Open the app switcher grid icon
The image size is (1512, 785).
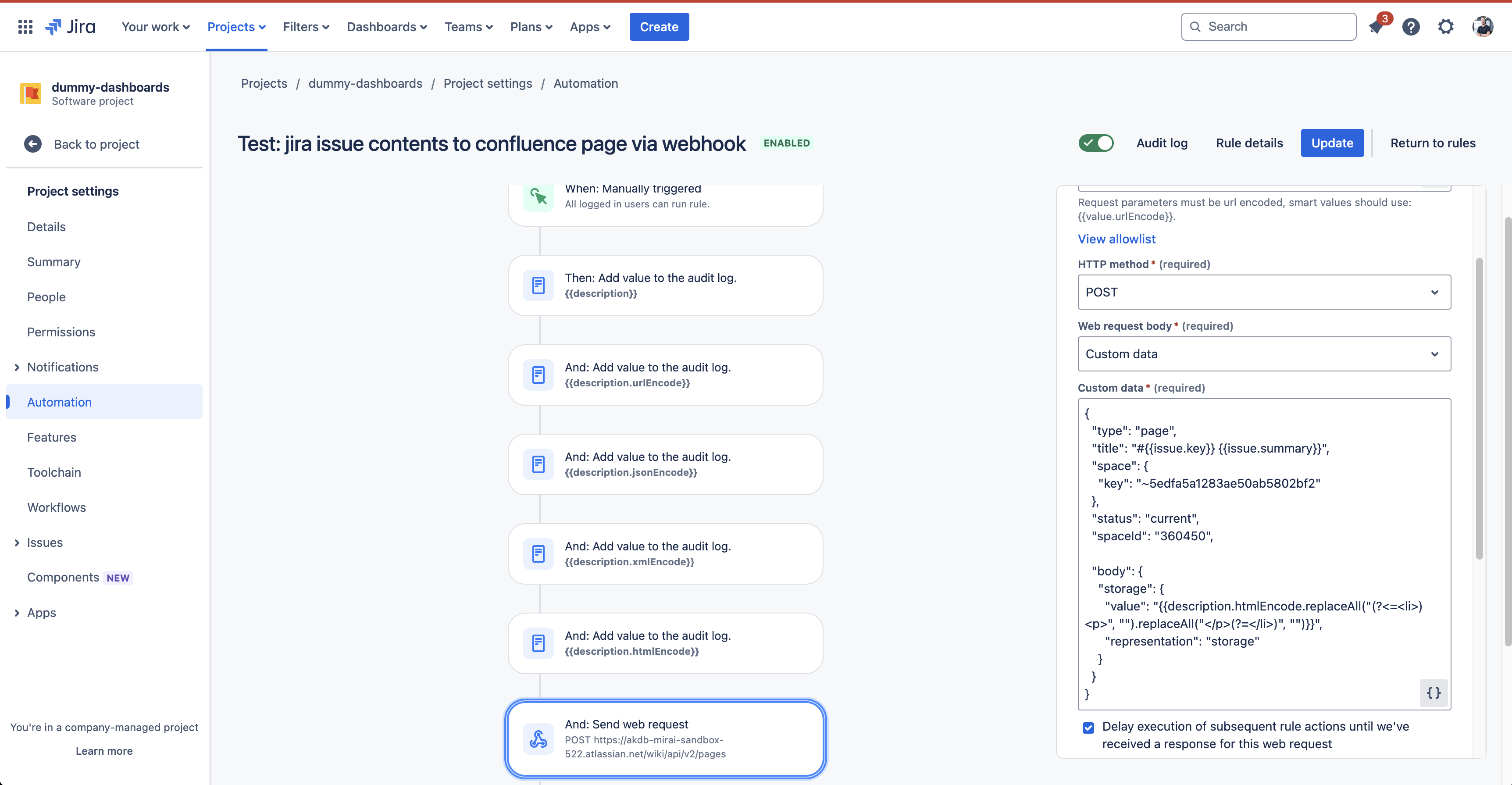coord(25,27)
